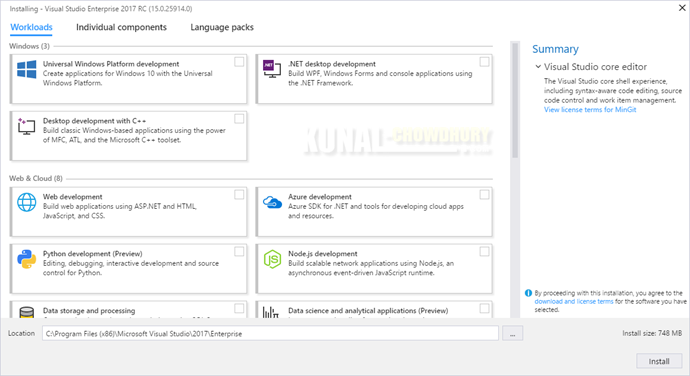
Task: Close the installer window with X
Action: [x=682, y=8]
